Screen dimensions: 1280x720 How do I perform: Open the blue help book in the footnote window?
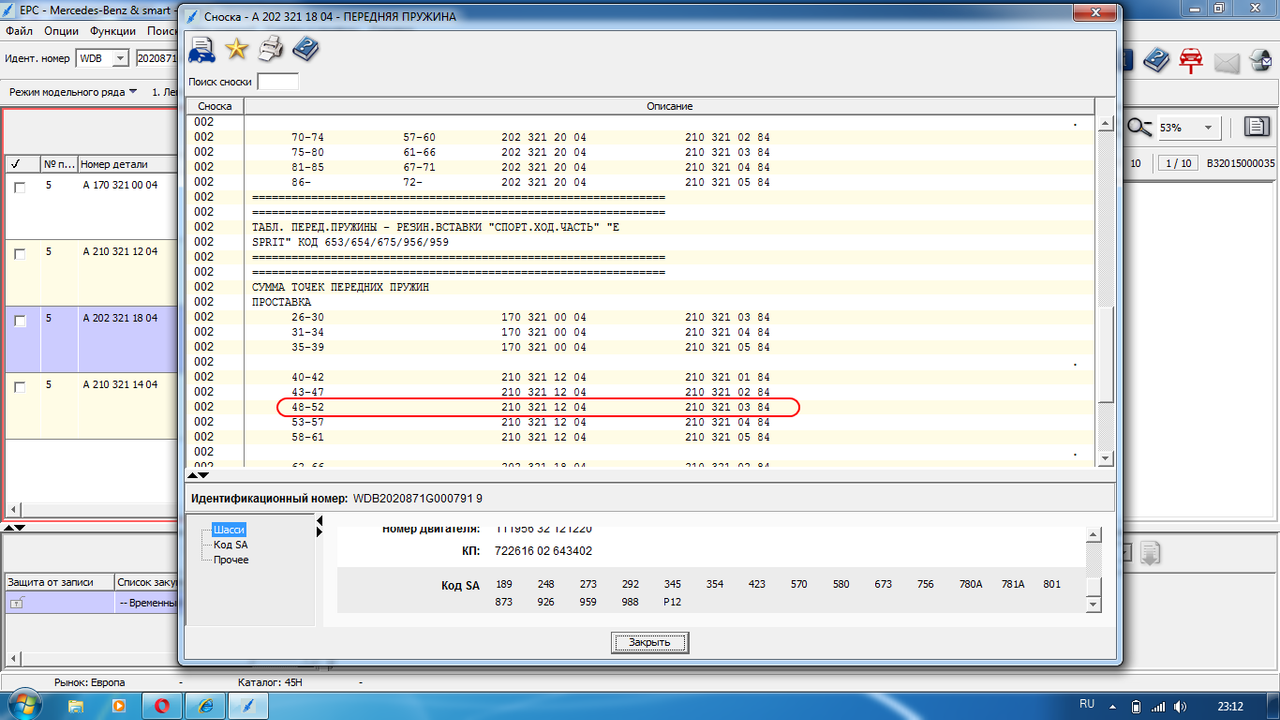pos(306,48)
